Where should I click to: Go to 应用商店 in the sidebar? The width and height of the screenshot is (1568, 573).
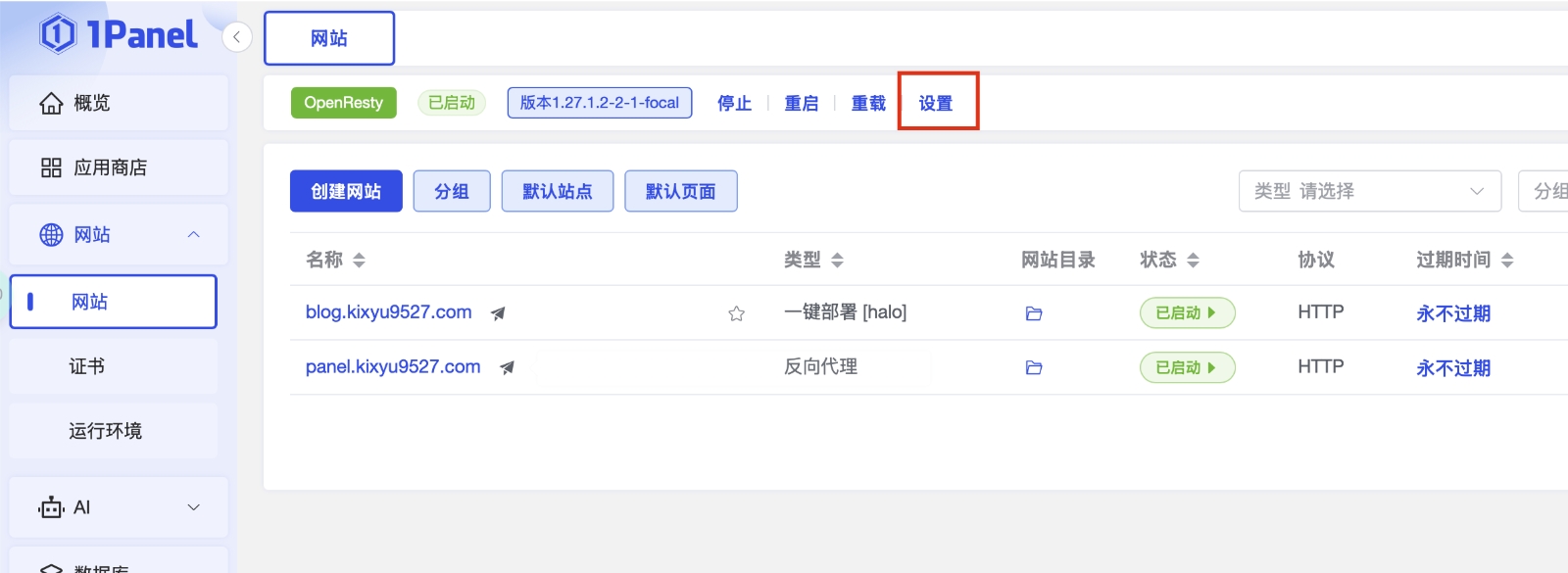pos(110,167)
